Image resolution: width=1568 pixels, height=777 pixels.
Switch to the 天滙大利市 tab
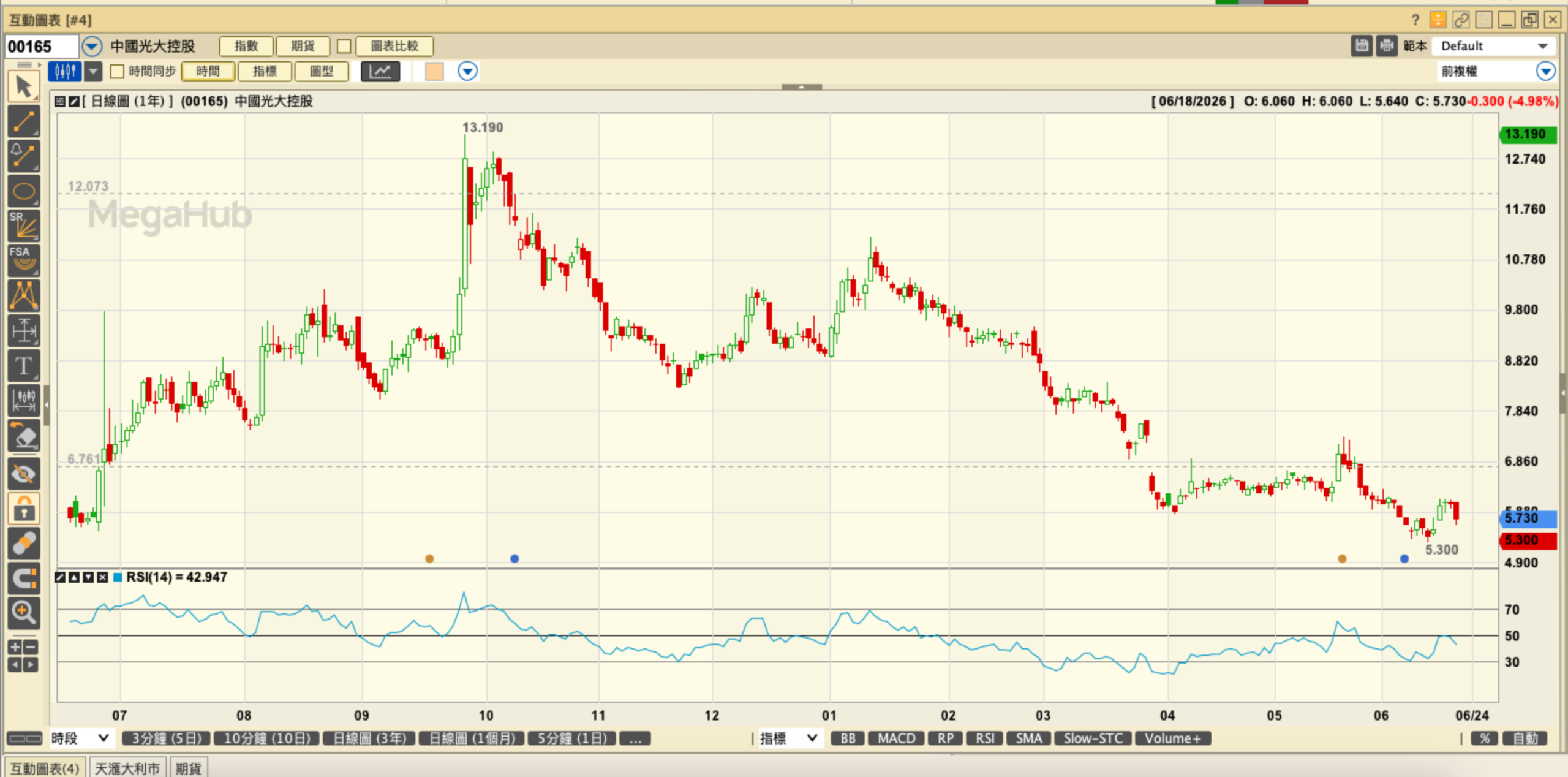pyautogui.click(x=127, y=768)
